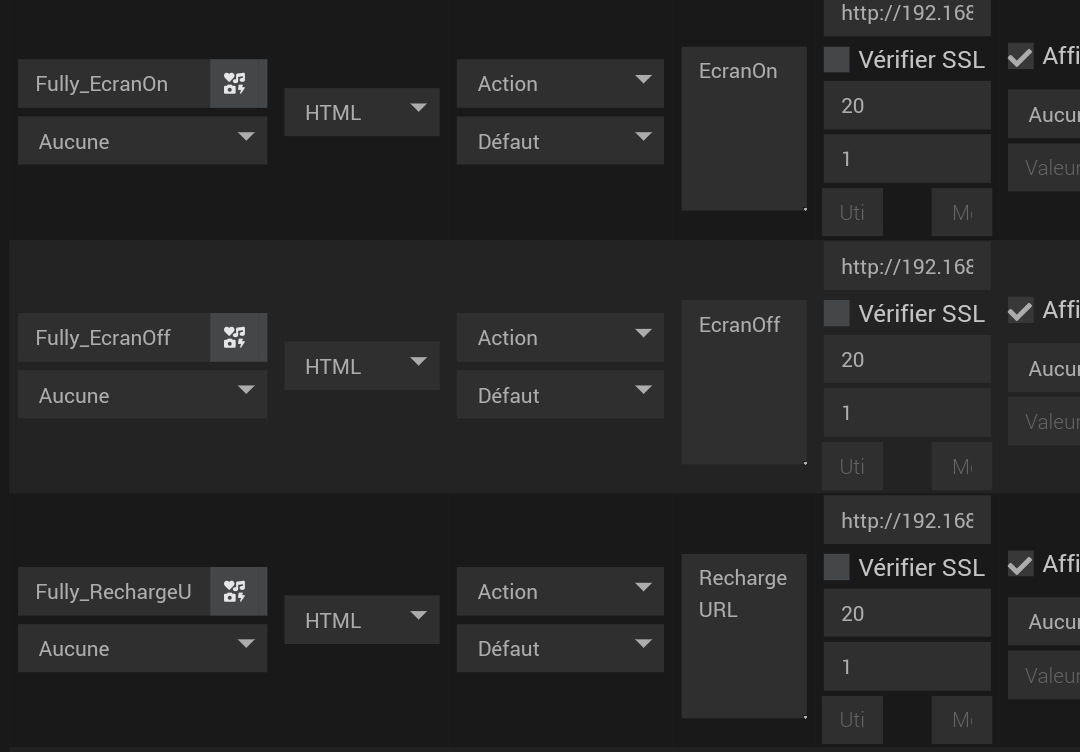Enable Vérifier SSL for the Recharge URL command
The width and height of the screenshot is (1080, 752).
pos(837,568)
